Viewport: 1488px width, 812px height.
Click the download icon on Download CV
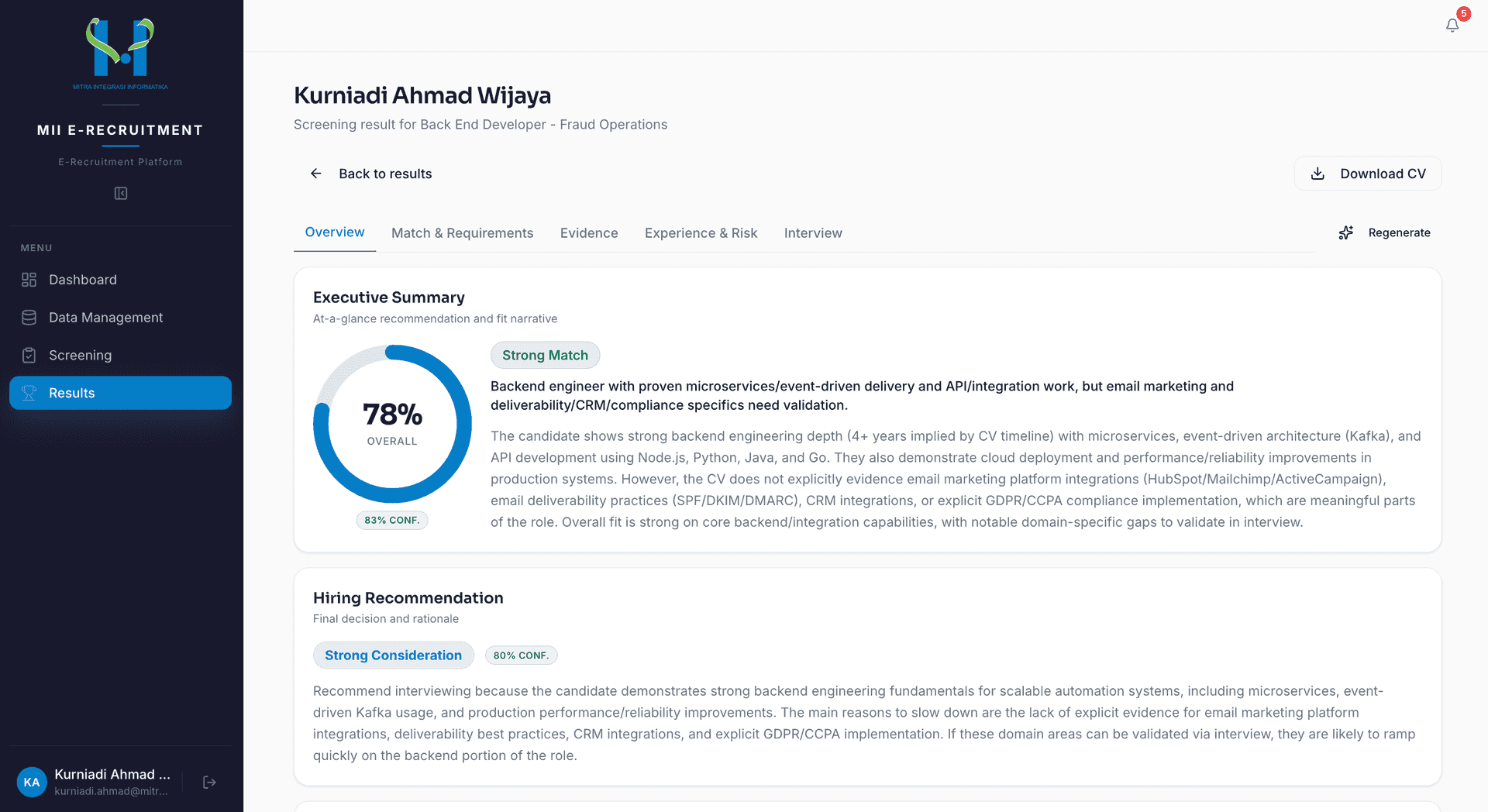(1317, 174)
